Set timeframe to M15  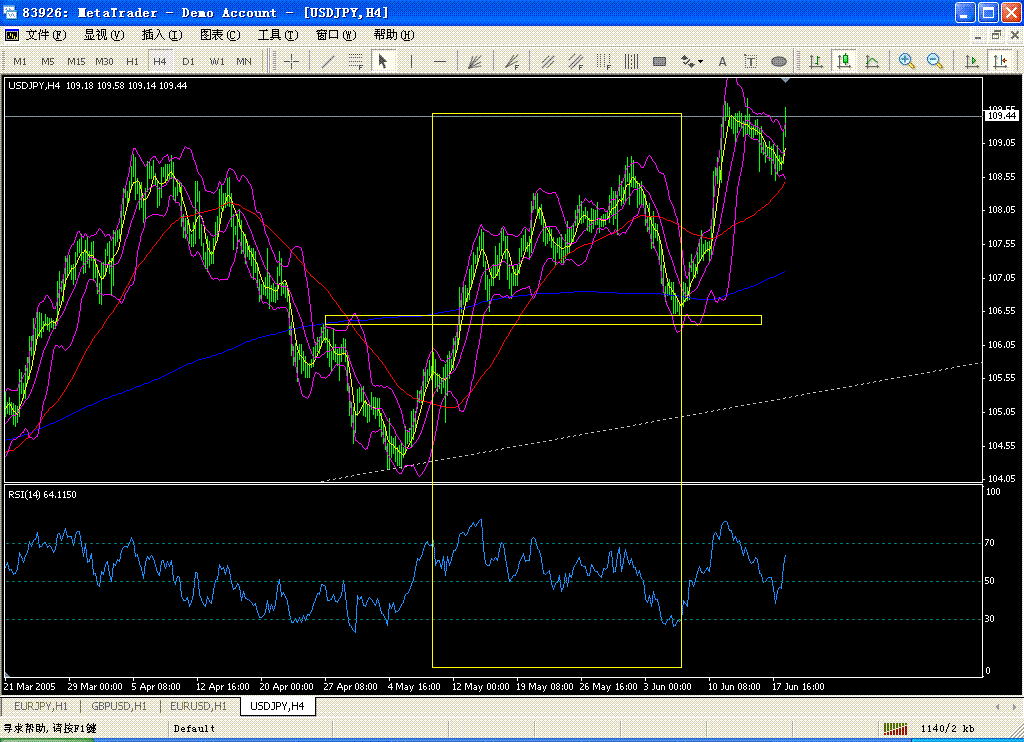[x=76, y=61]
